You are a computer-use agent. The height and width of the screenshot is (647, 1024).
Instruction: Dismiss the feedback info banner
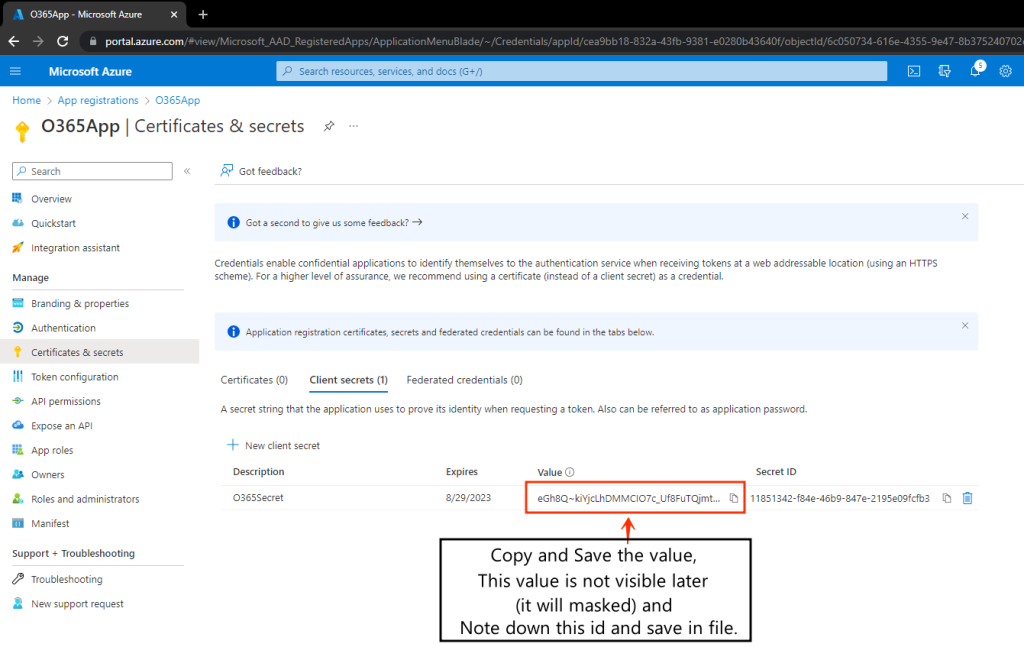point(965,216)
